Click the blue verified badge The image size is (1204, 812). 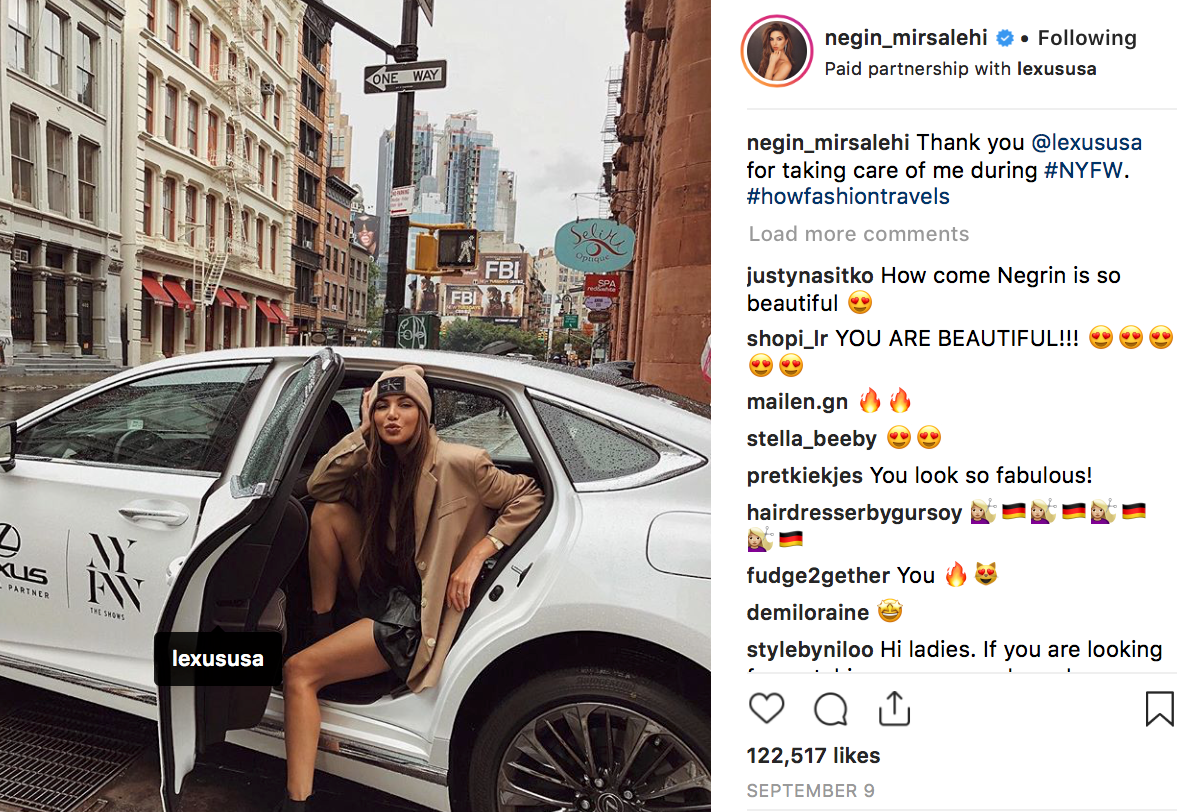click(x=1004, y=39)
